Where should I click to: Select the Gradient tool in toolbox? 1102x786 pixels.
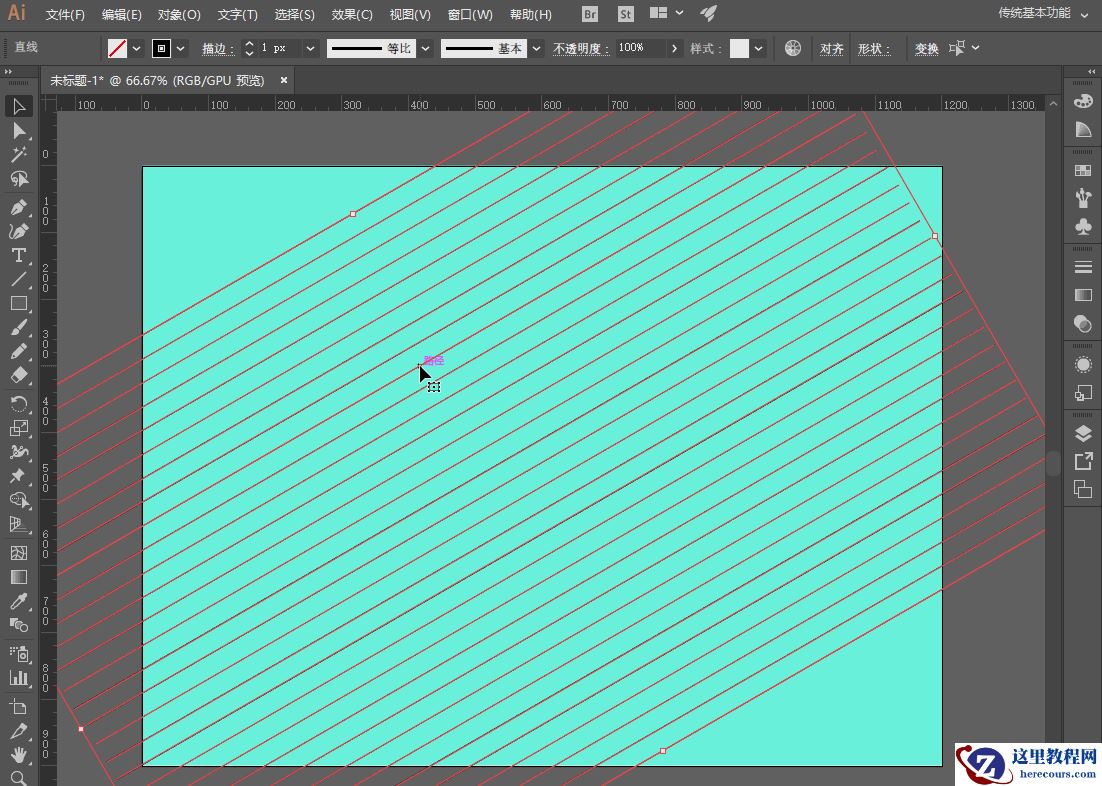[x=18, y=577]
